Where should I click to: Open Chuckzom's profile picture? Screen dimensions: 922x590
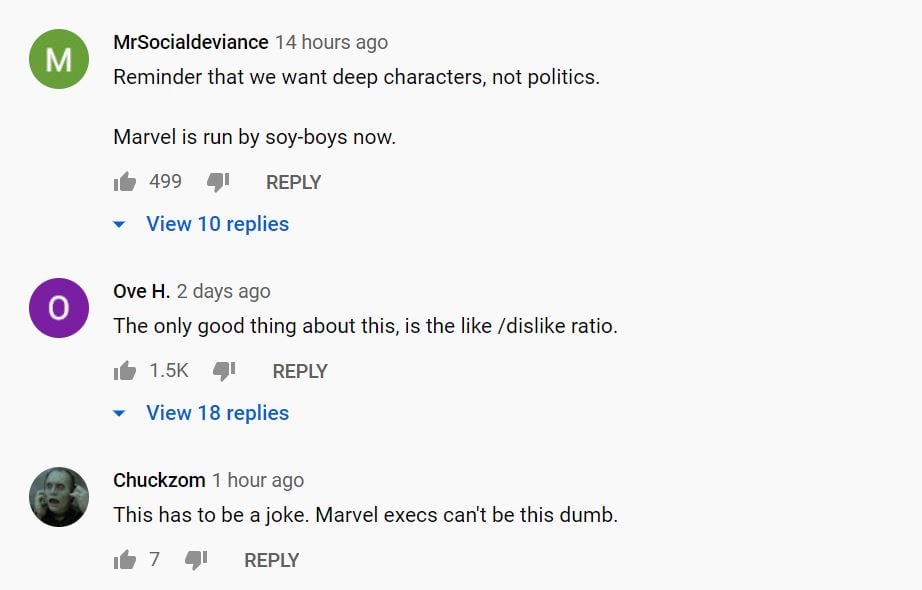[x=59, y=497]
